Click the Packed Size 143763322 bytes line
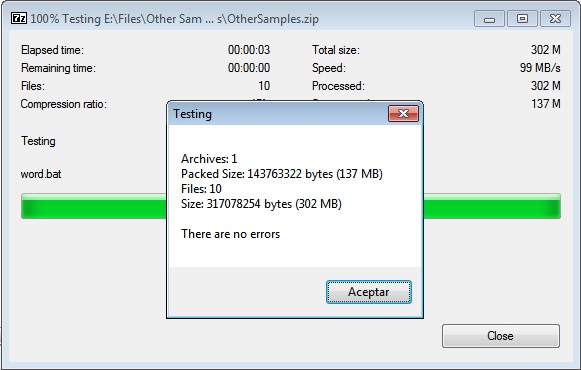The width and height of the screenshot is (581, 370). 282,174
